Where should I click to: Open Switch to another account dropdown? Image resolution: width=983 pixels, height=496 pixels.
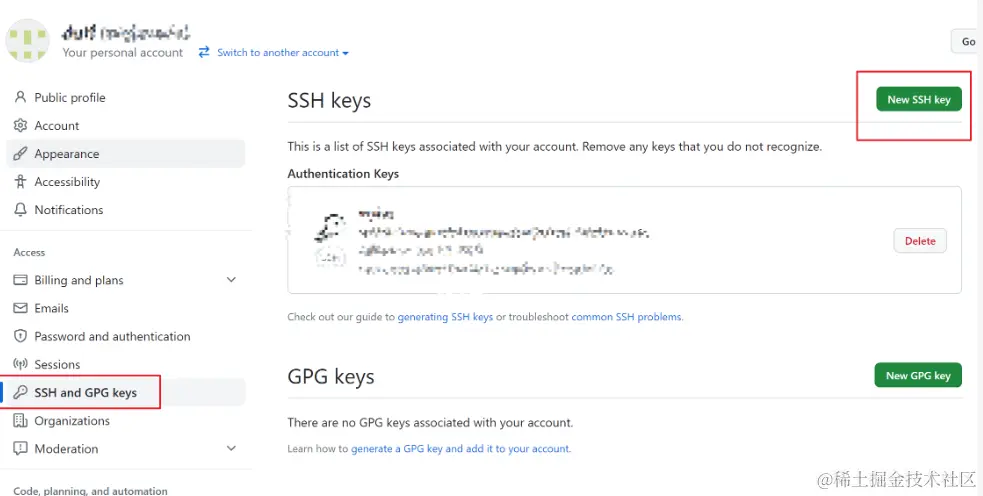(x=273, y=53)
